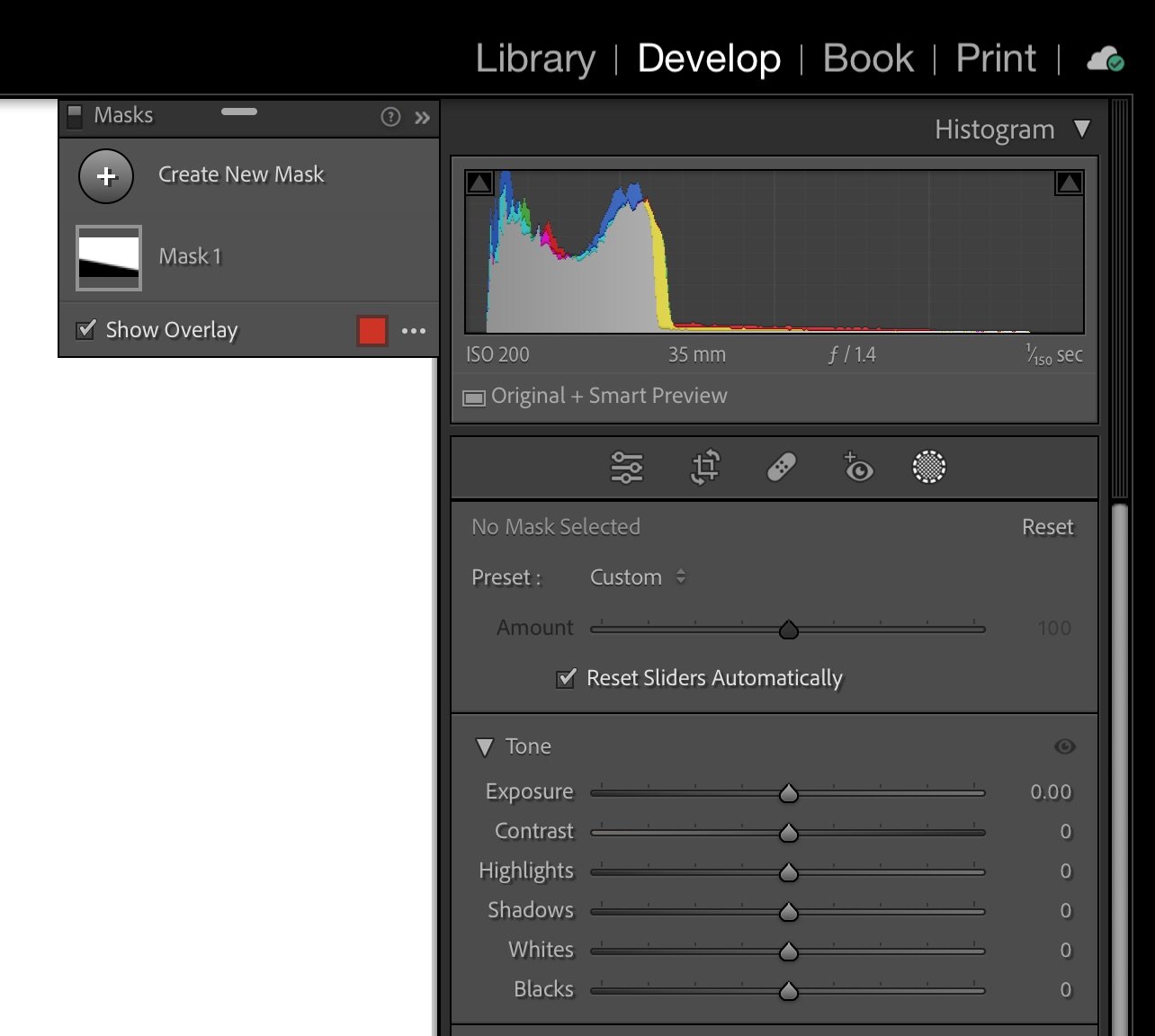Toggle shadow clipping triangle in histogram
Viewport: 1155px width, 1036px height.
[479, 183]
